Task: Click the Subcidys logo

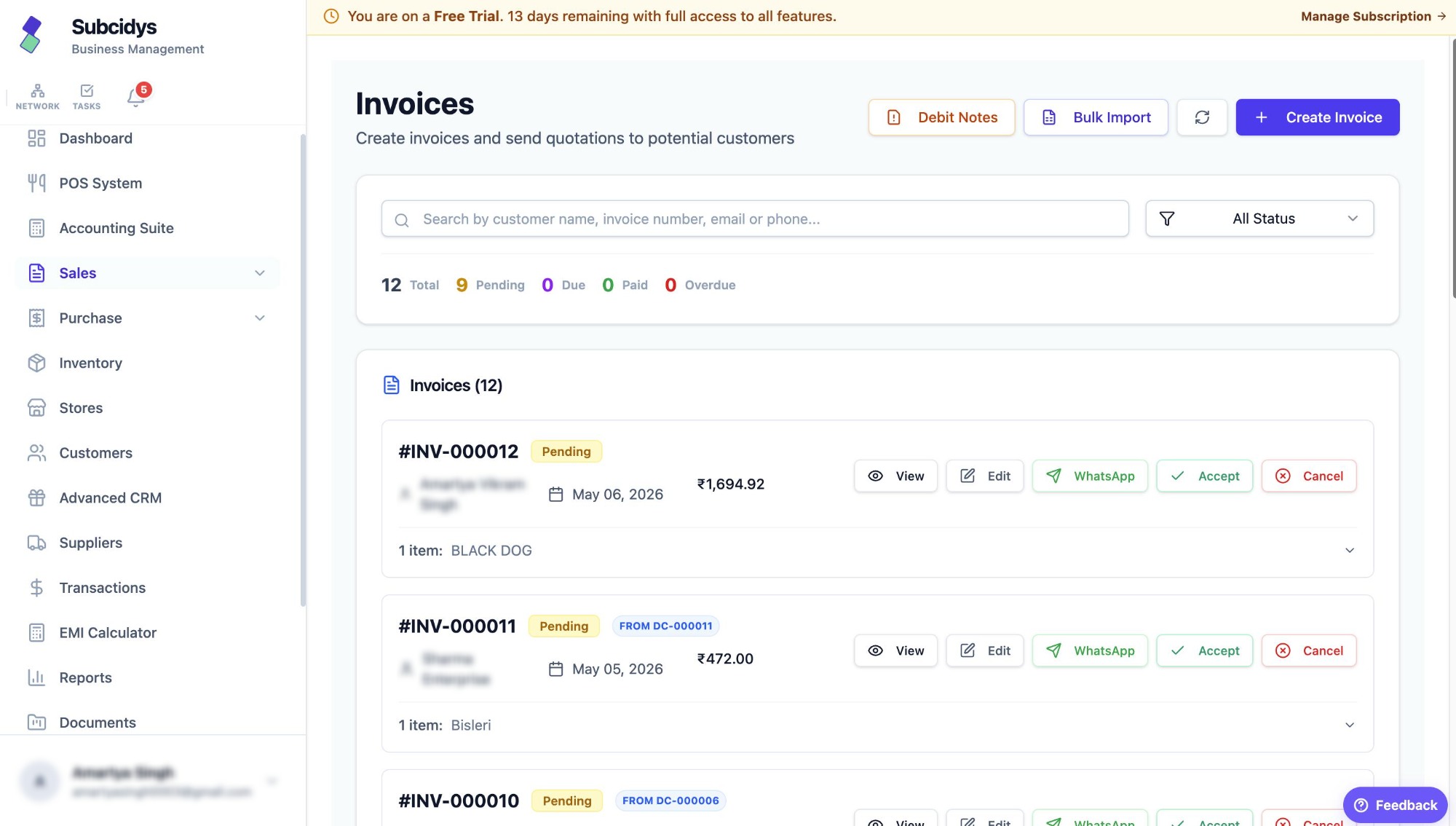Action: (31, 35)
